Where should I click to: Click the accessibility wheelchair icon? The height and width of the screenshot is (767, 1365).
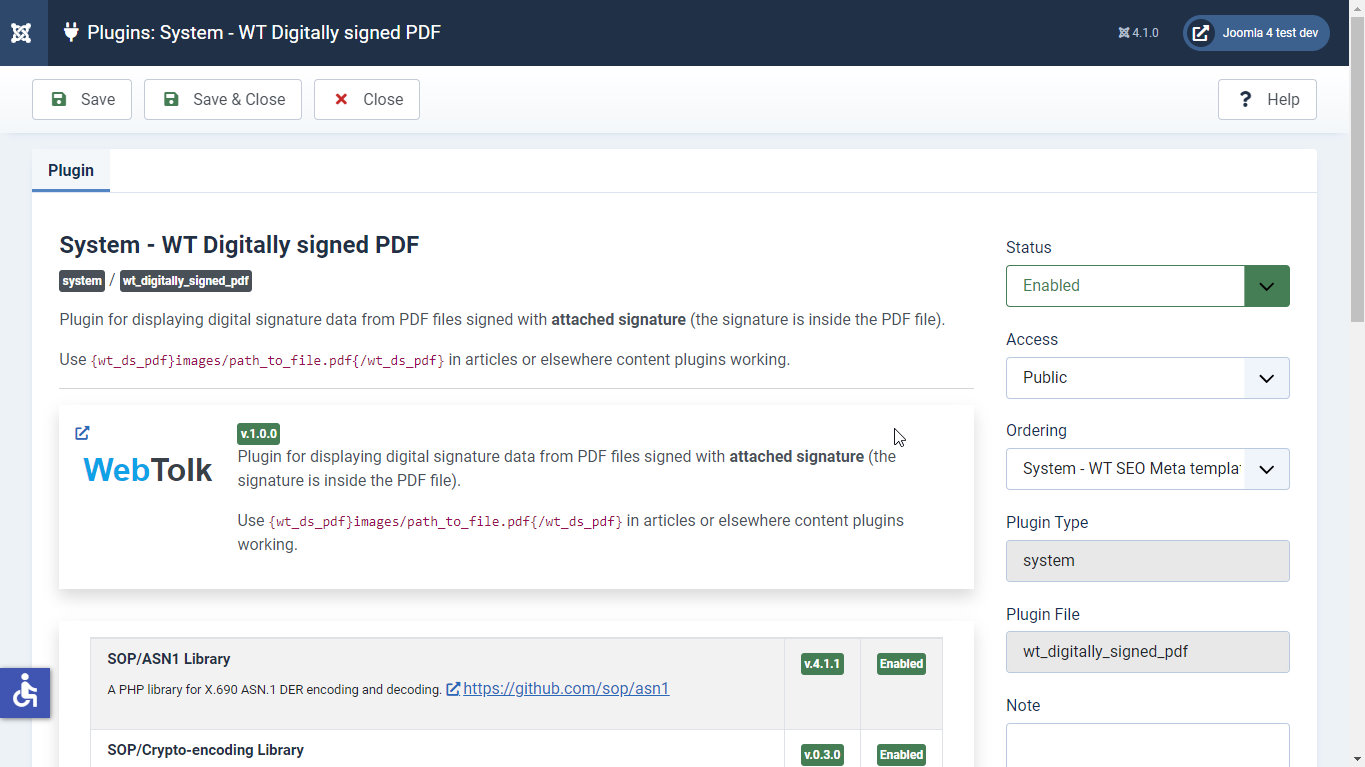pyautogui.click(x=25, y=692)
